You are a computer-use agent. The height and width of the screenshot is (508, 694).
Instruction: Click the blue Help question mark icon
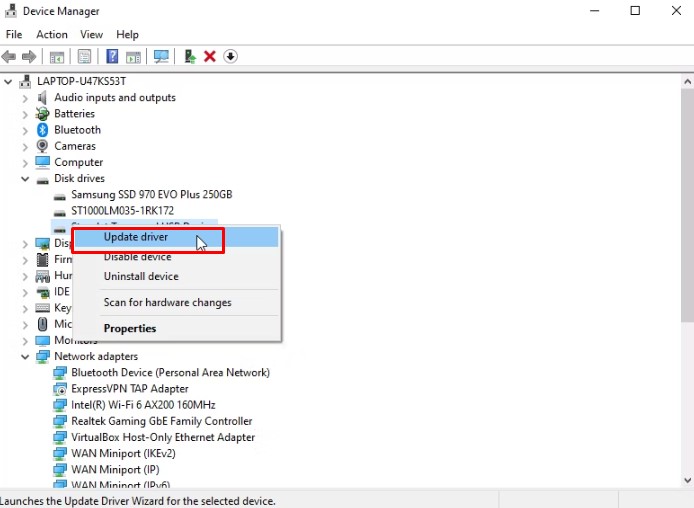click(x=112, y=56)
